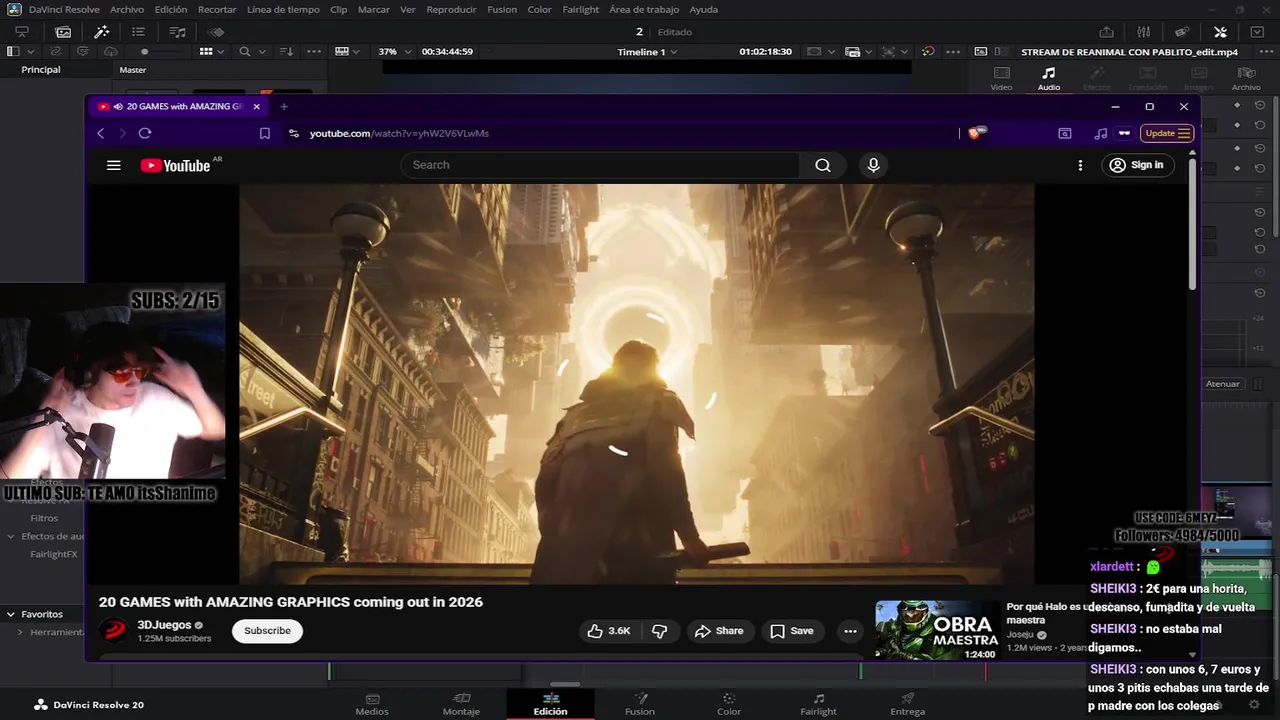Expand the Herramienta tree item under Favoritos
The width and height of the screenshot is (1280, 720).
pos(20,632)
